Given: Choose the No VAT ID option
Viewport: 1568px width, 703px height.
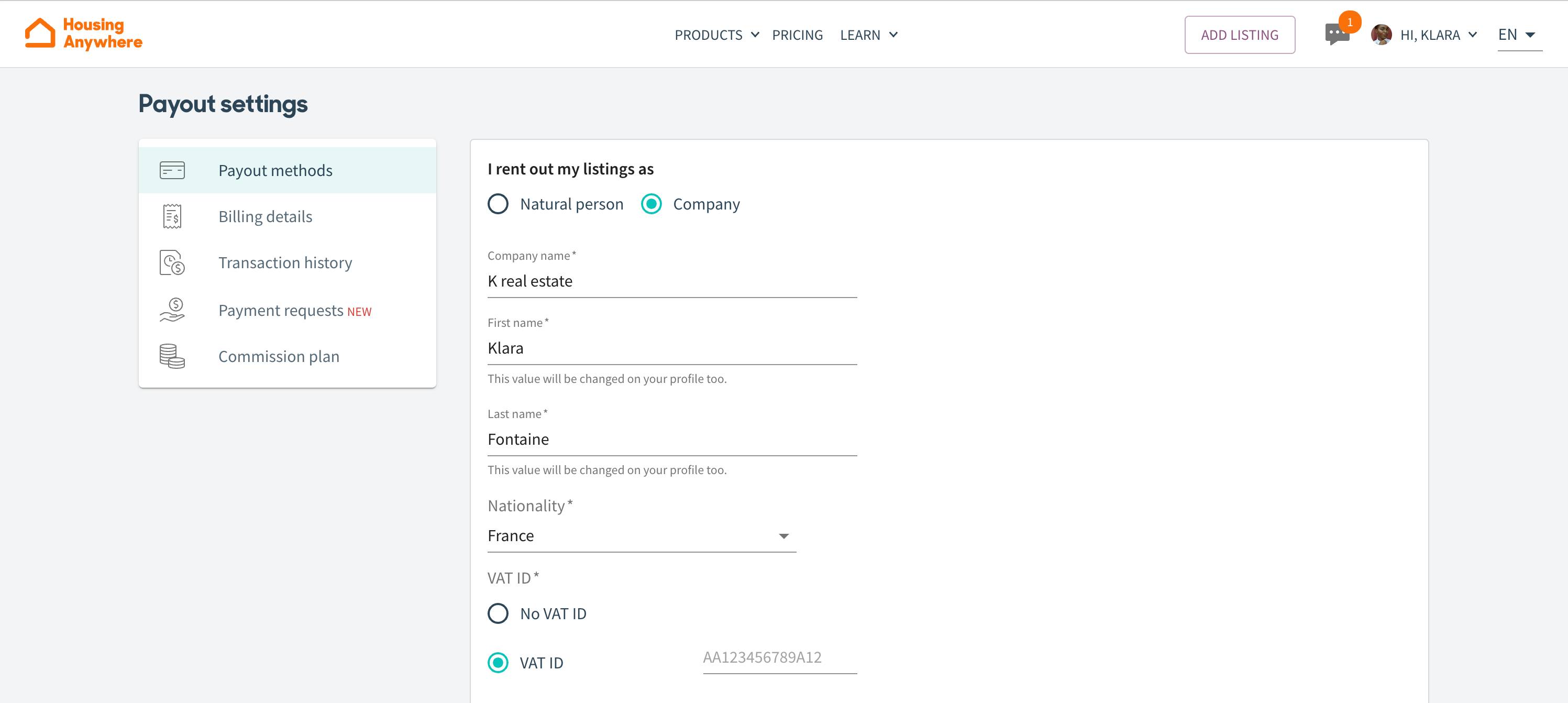Looking at the screenshot, I should [x=498, y=613].
